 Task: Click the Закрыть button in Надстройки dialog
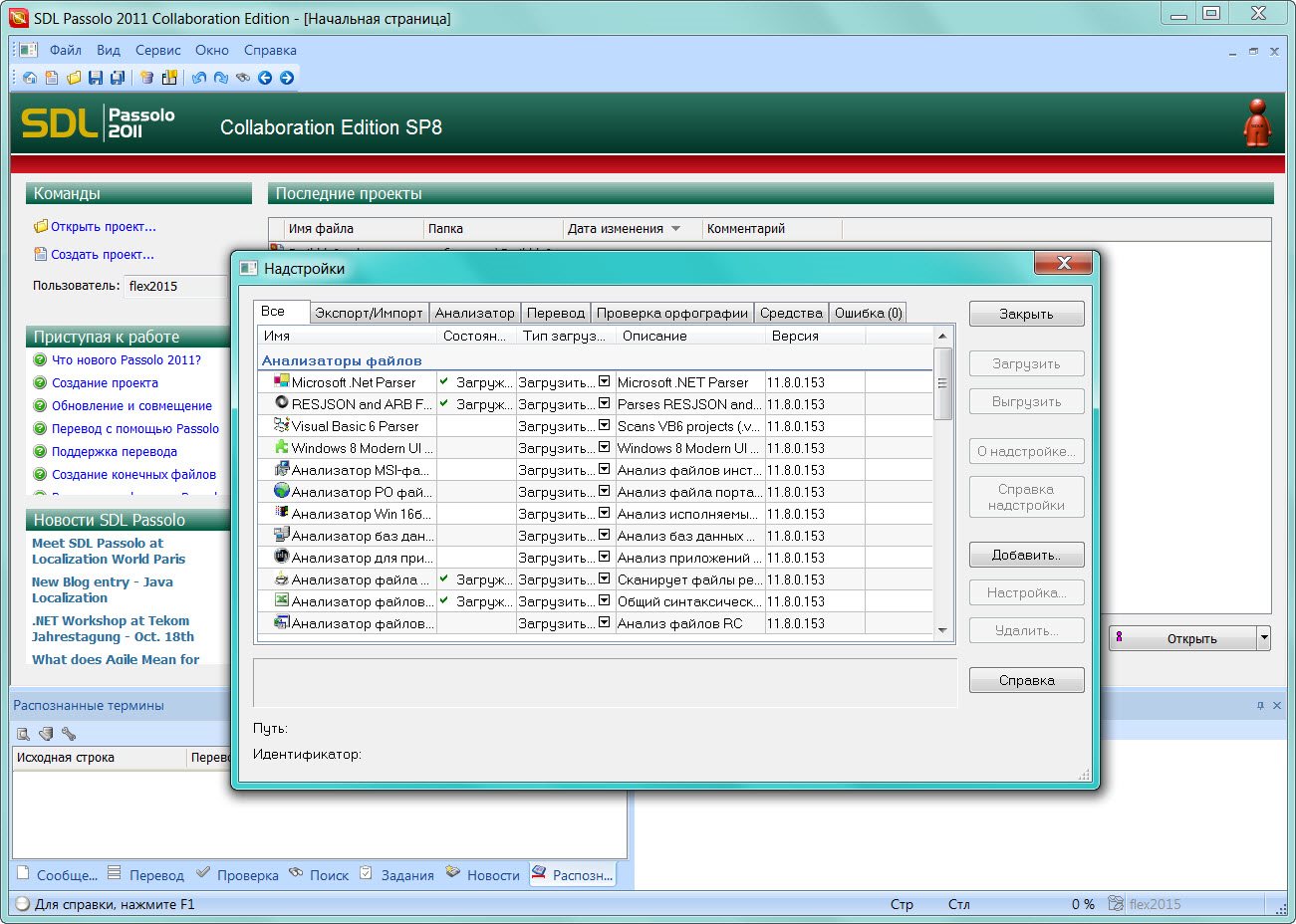[1026, 314]
